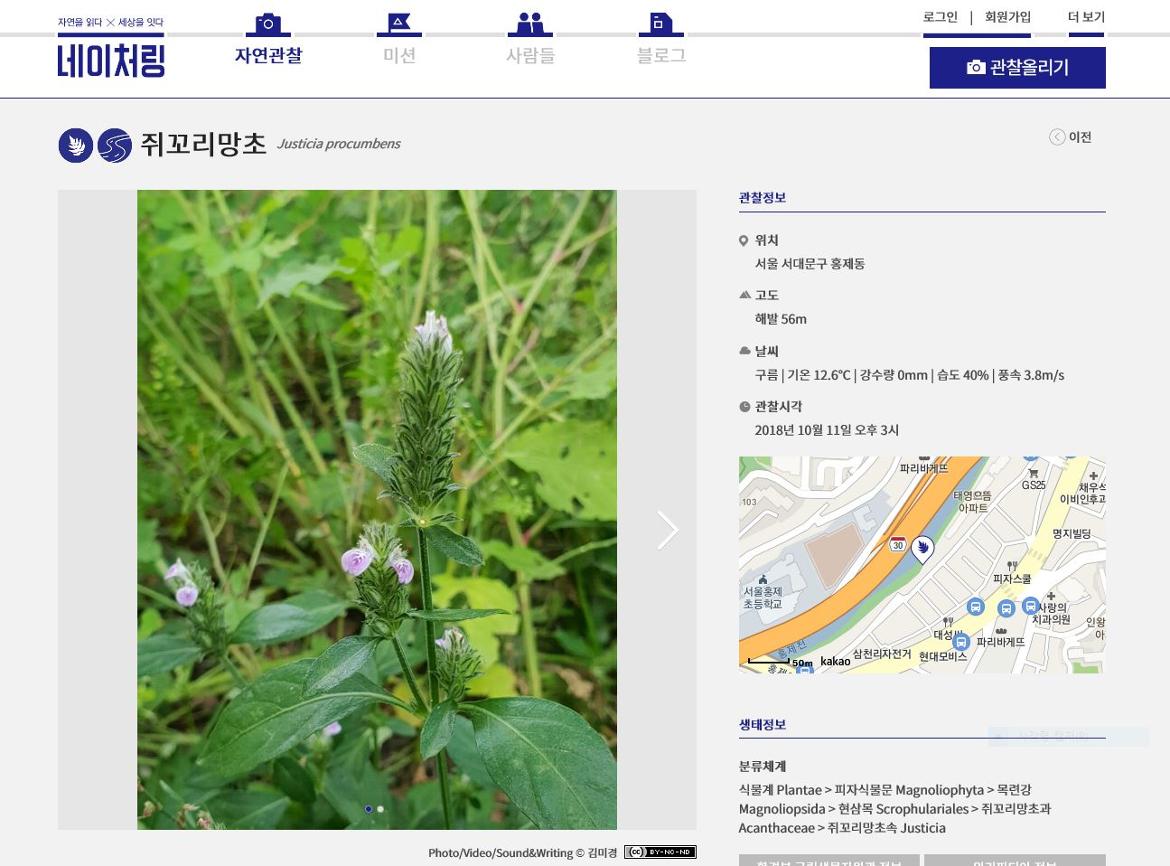Switch to the 사람들 tab
The width and height of the screenshot is (1170, 866).
coord(530,56)
